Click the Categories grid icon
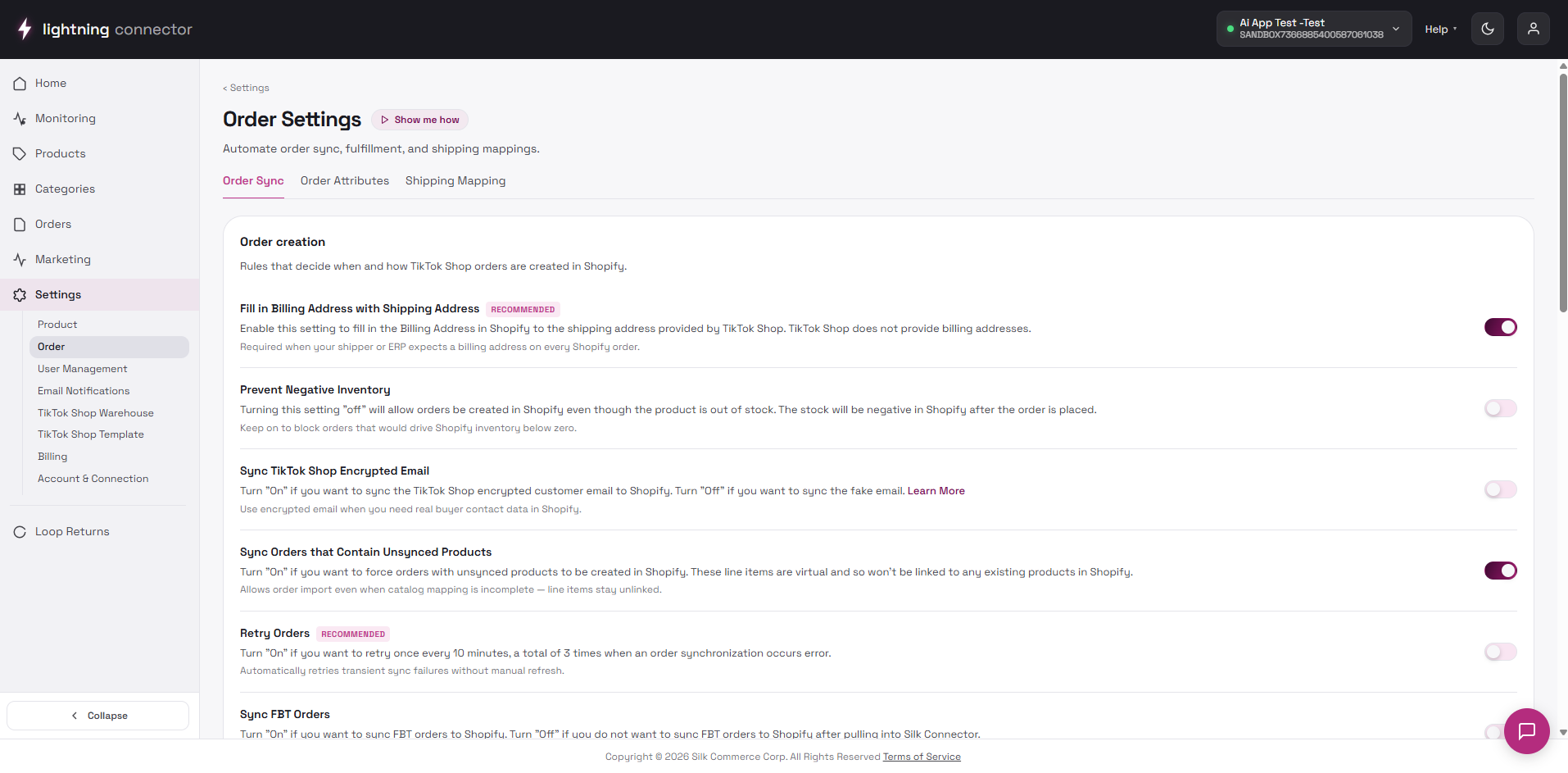 pos(20,189)
